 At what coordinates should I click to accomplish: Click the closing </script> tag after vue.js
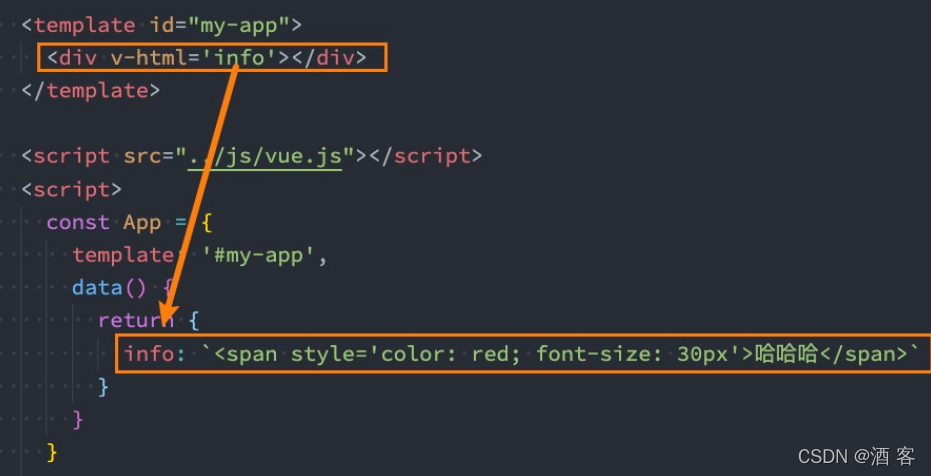coord(425,156)
